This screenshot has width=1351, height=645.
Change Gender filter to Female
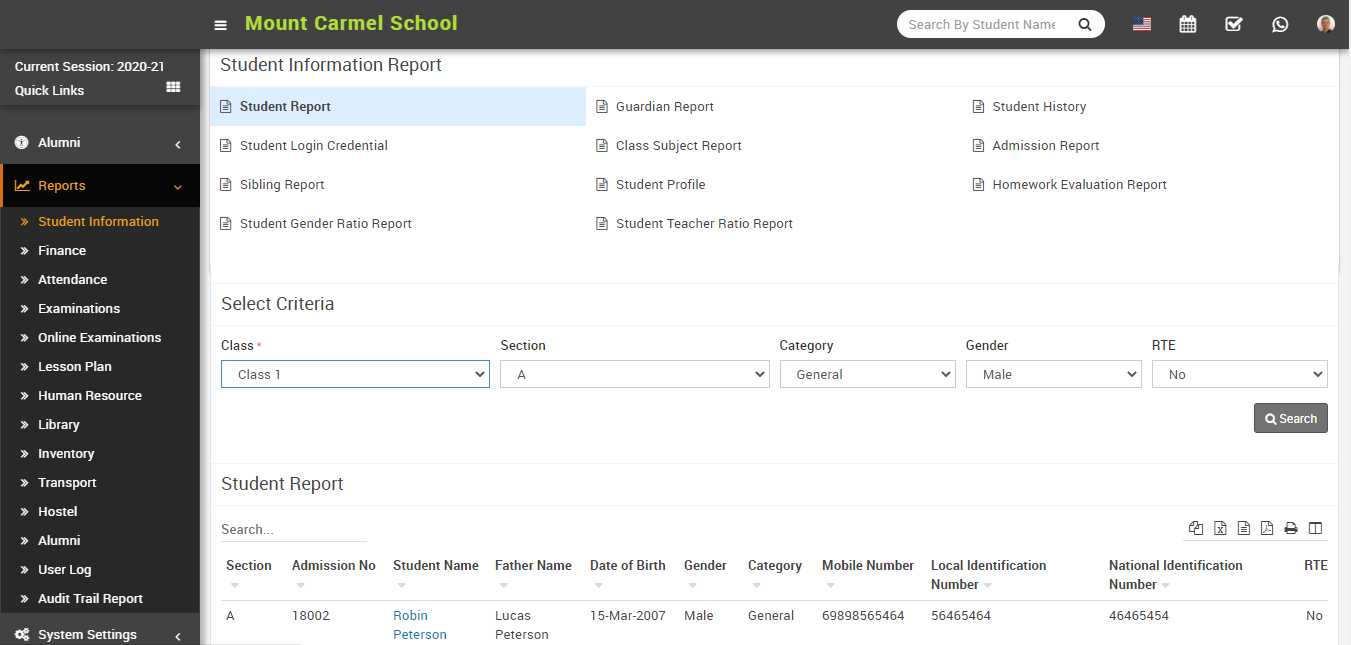[1053, 374]
